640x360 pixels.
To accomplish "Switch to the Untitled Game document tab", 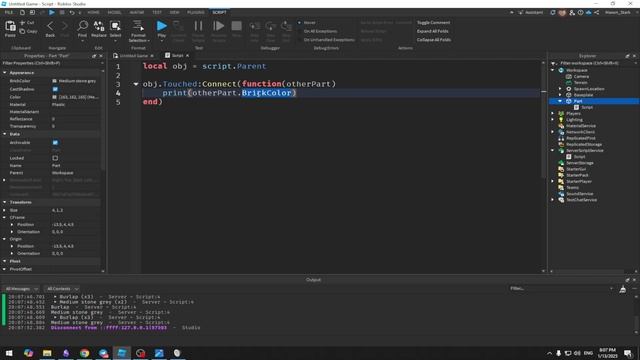I will [x=134, y=56].
